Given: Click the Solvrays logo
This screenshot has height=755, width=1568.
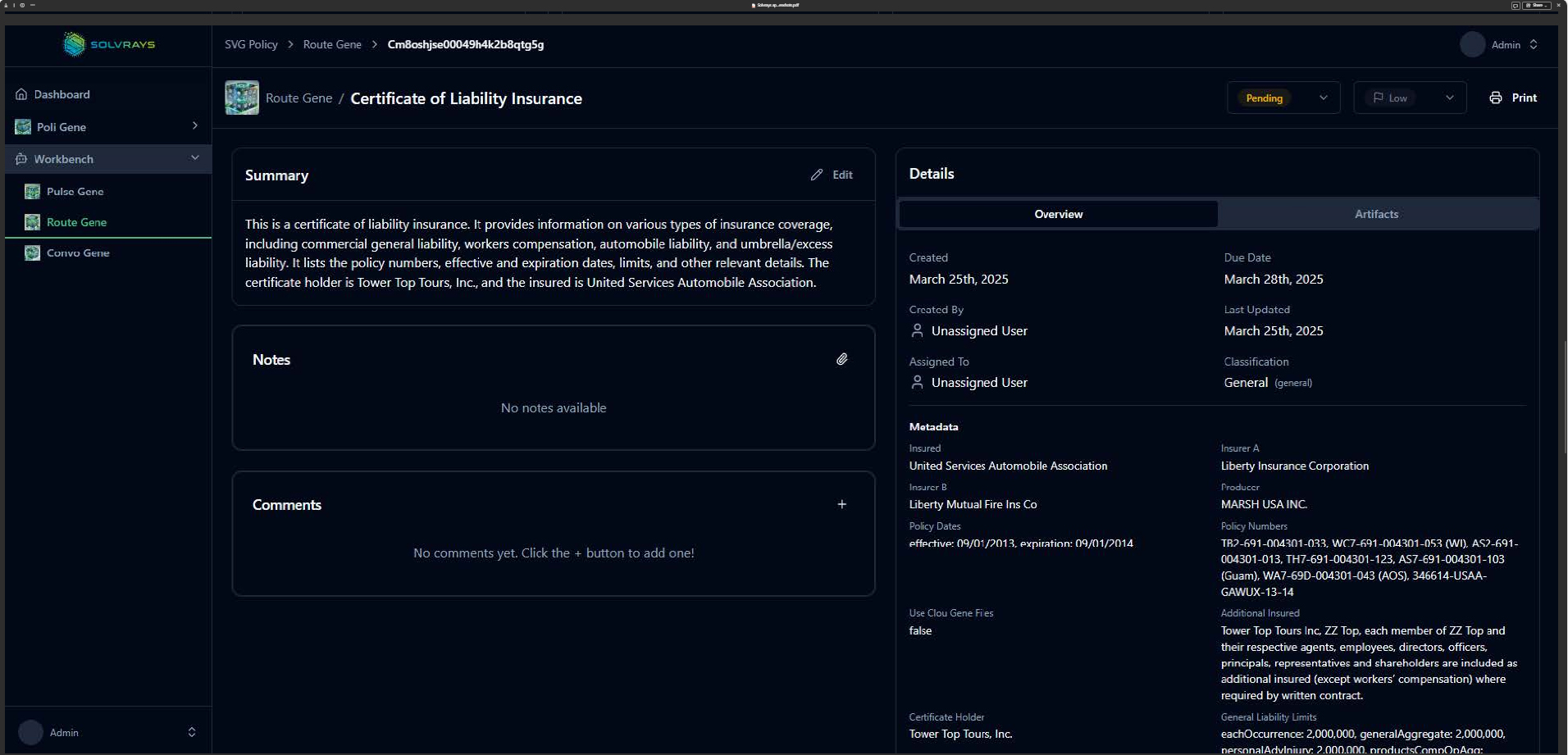Looking at the screenshot, I should [109, 44].
